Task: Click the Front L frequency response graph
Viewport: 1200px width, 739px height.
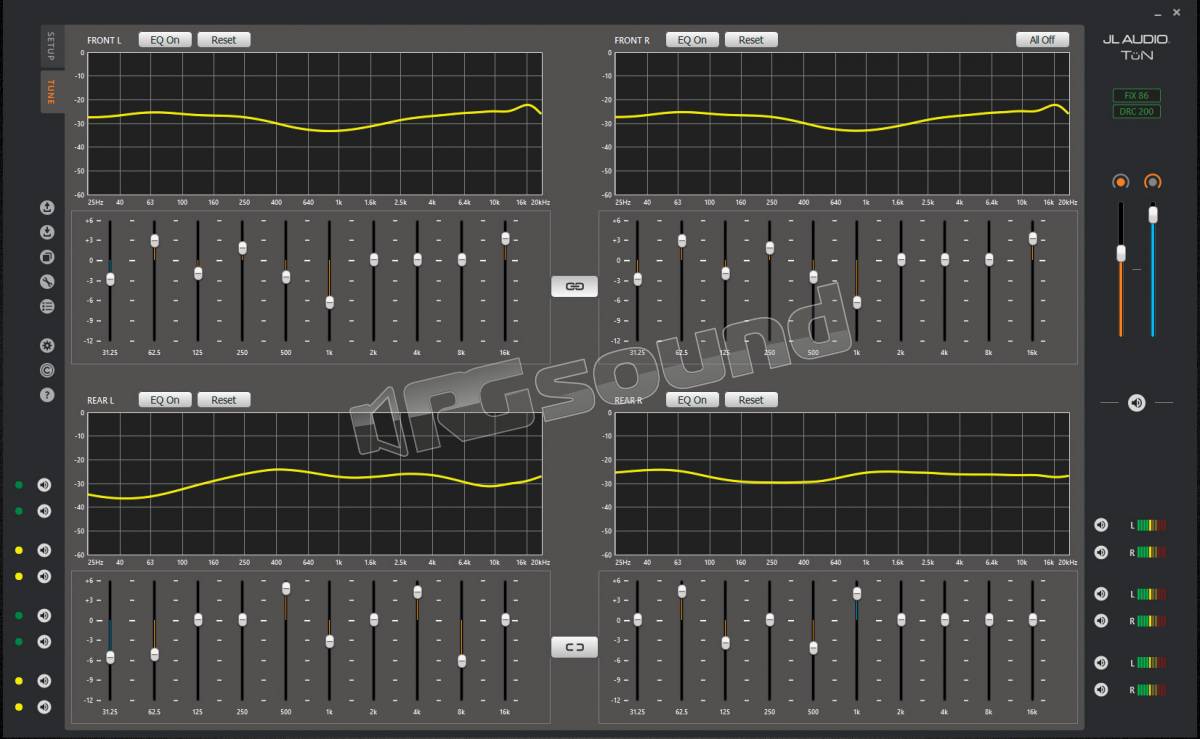Action: 315,124
